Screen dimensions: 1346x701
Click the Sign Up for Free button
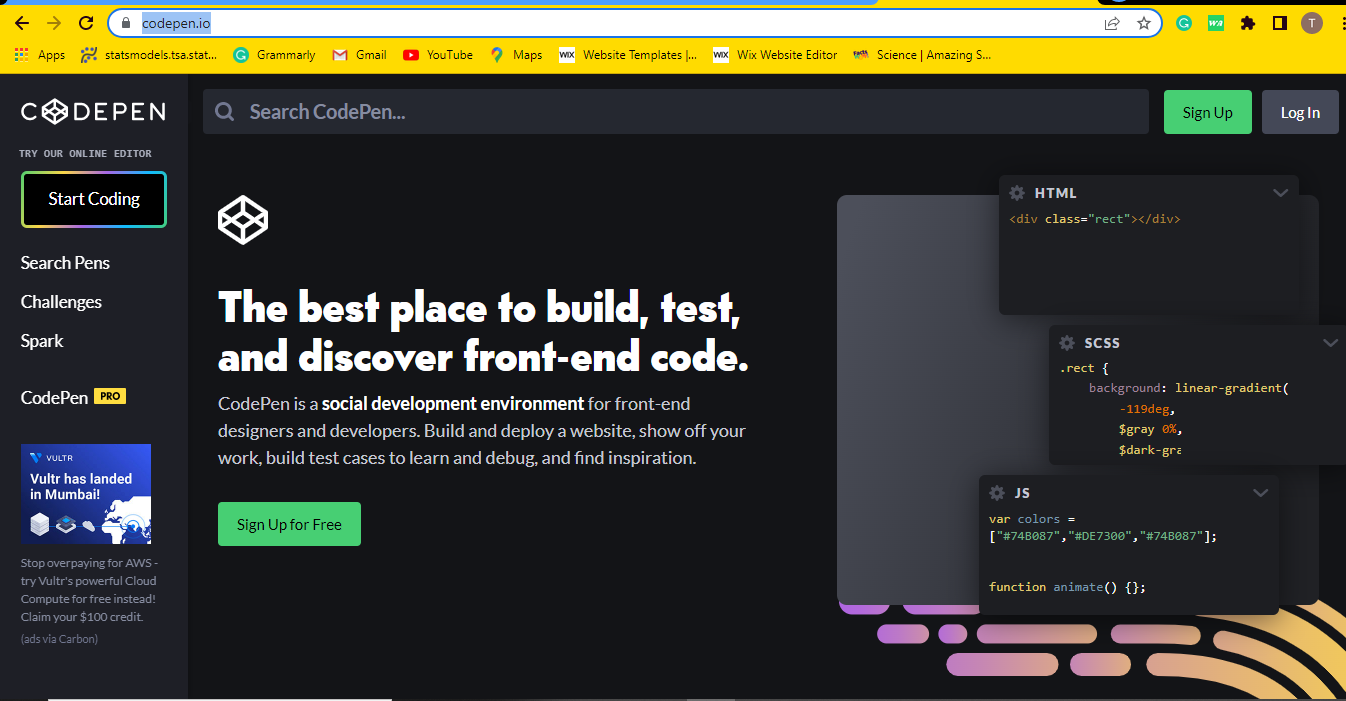tap(289, 524)
